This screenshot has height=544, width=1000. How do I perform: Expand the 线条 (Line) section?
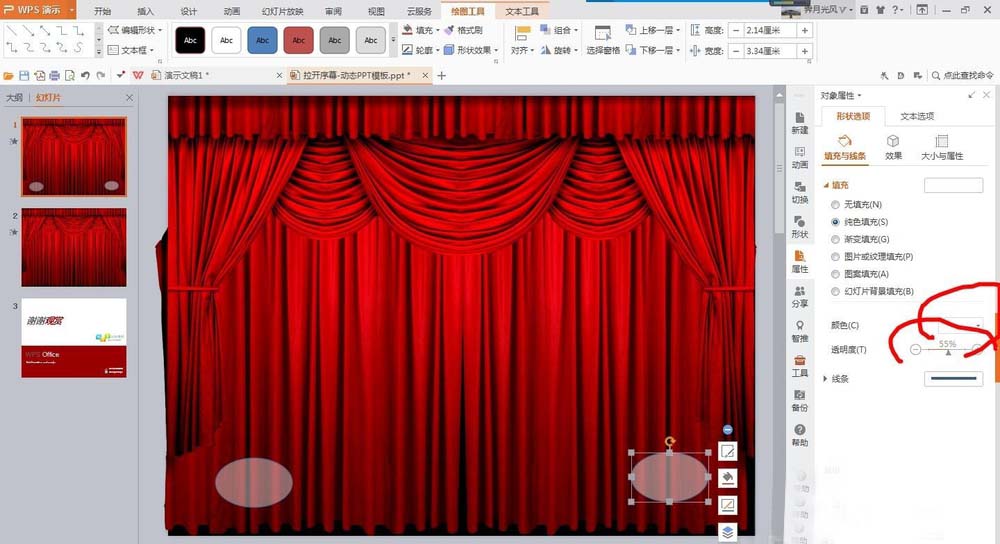[x=827, y=379]
